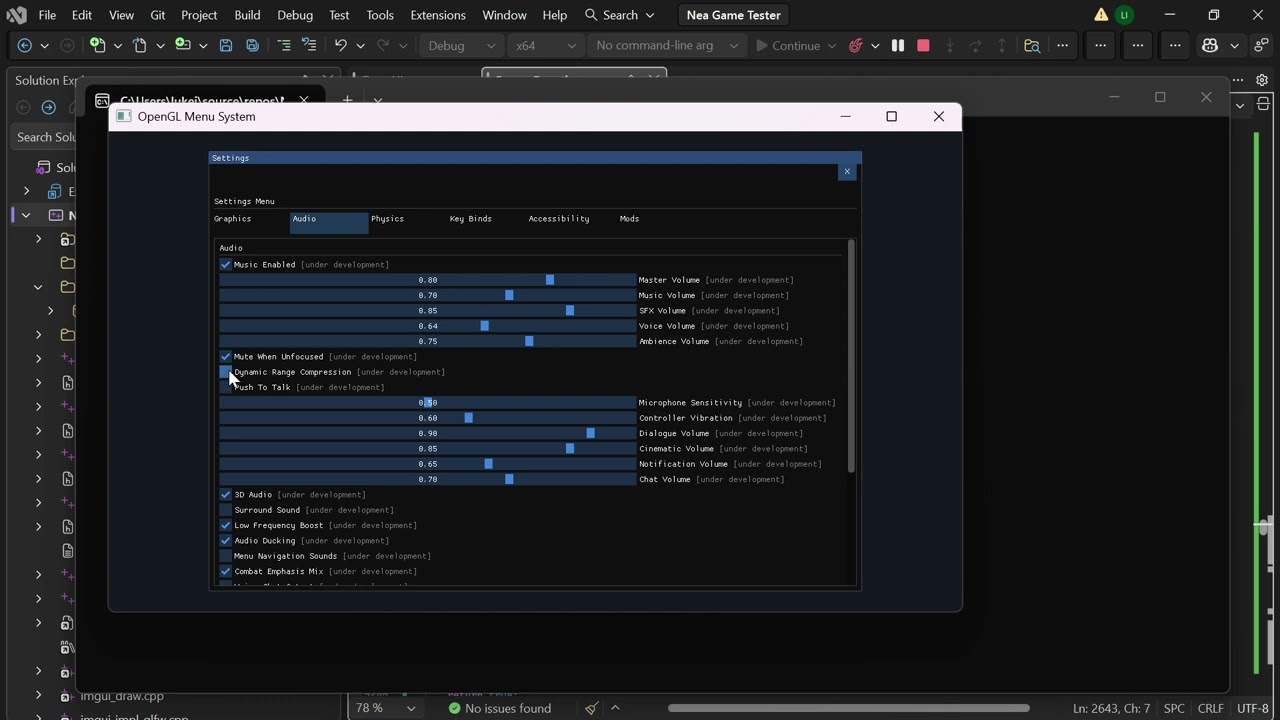
Task: Open the x64 platform dropdown
Action: [x=544, y=45]
